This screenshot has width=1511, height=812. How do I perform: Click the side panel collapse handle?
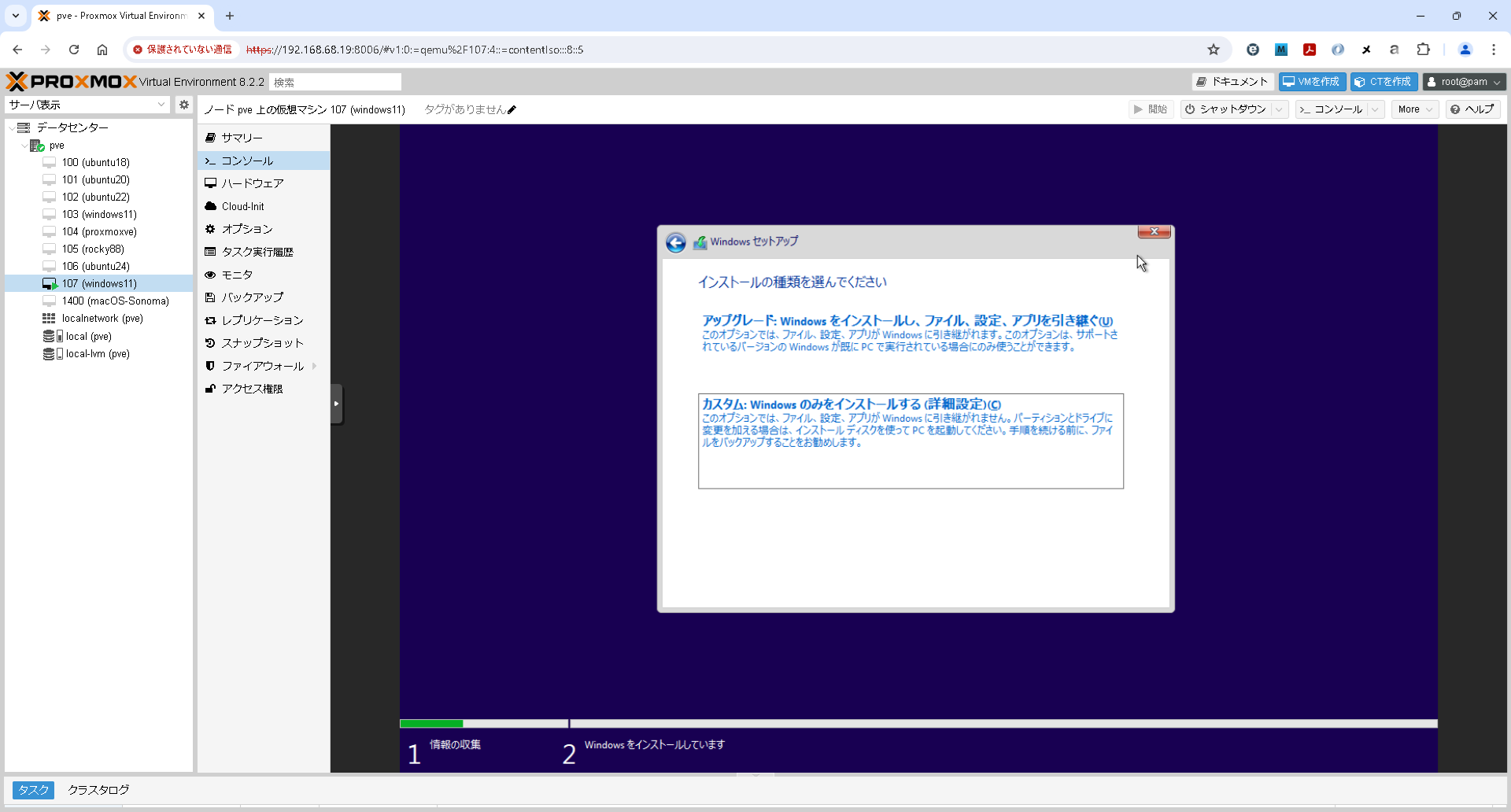coord(336,404)
